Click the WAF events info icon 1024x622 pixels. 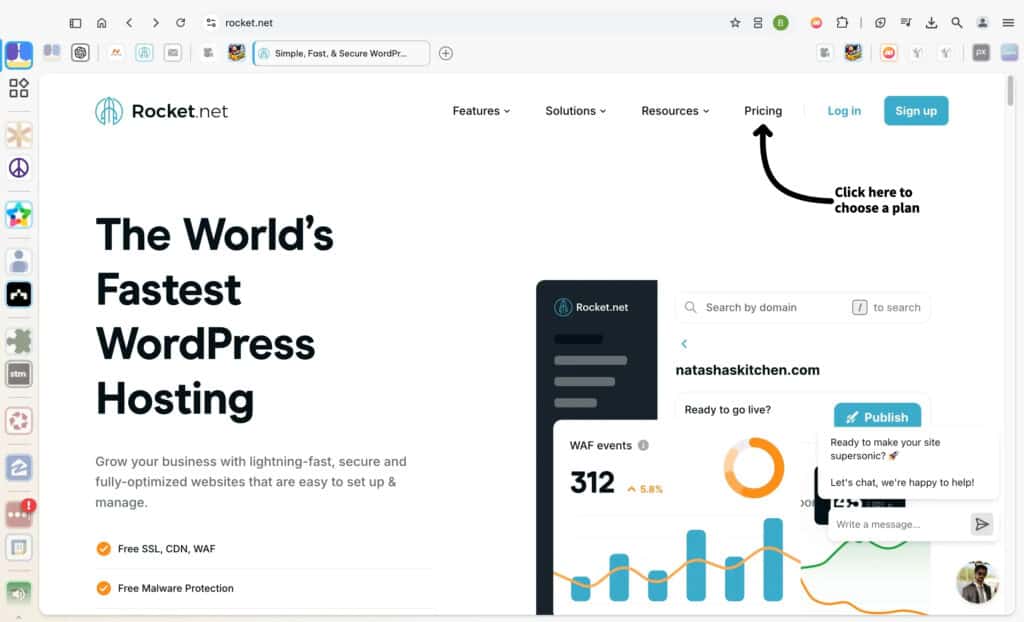[643, 445]
